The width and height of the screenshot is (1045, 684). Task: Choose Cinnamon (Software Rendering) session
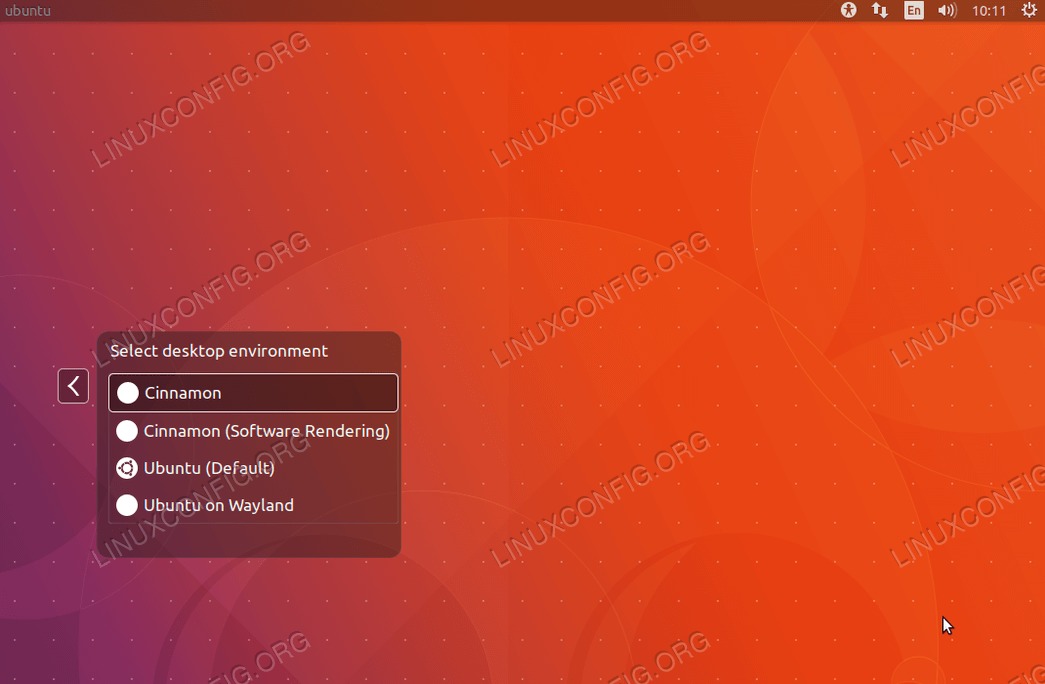[253, 431]
